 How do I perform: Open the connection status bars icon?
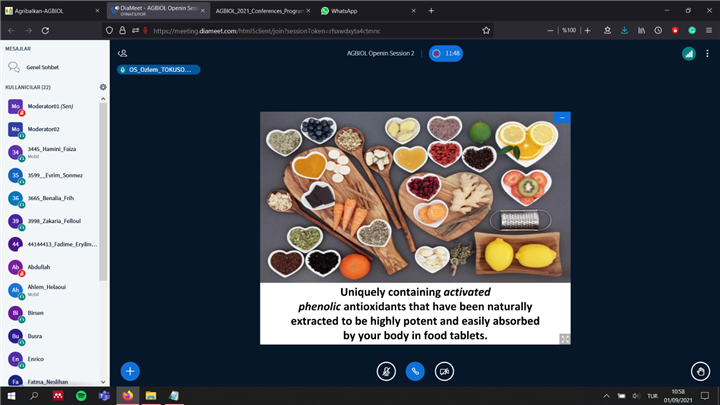pyautogui.click(x=689, y=54)
